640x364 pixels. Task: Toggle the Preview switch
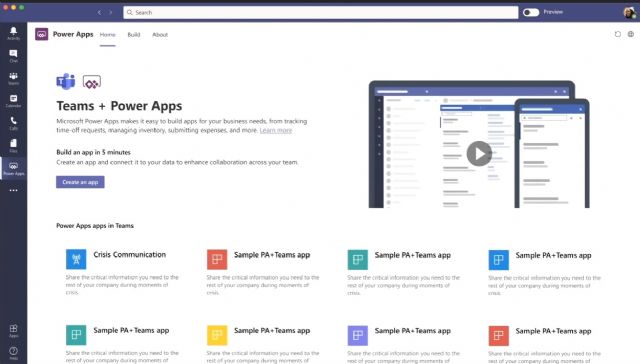[531, 12]
